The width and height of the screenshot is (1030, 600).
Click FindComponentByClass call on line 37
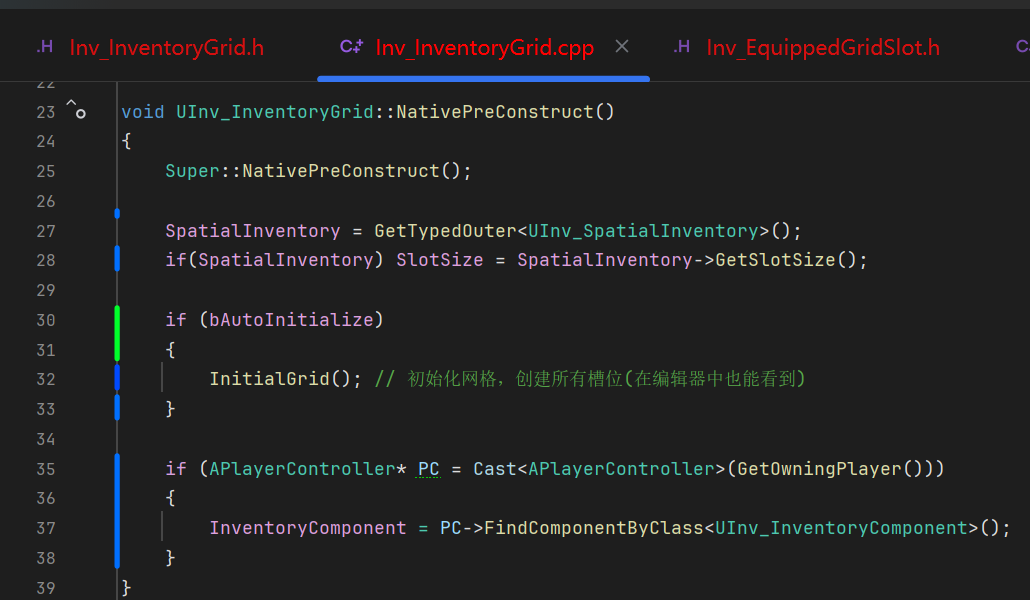(x=594, y=528)
